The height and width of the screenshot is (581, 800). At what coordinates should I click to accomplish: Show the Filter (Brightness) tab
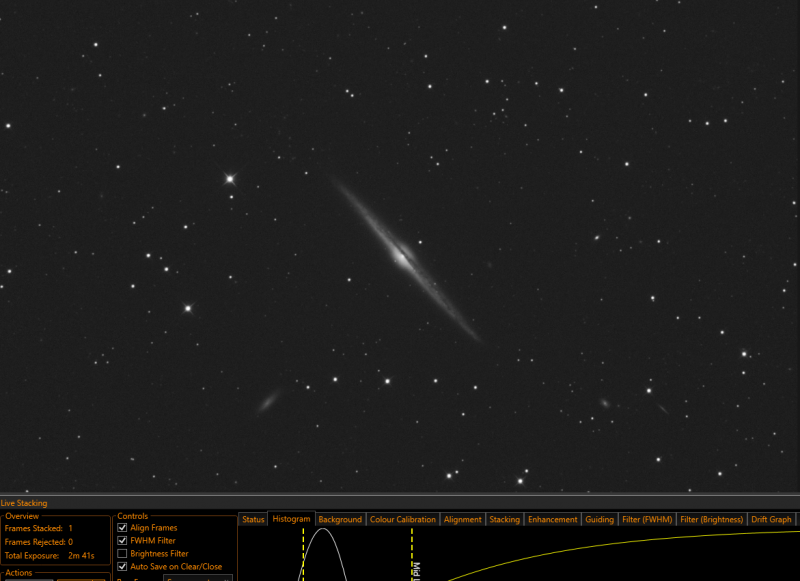point(711,519)
